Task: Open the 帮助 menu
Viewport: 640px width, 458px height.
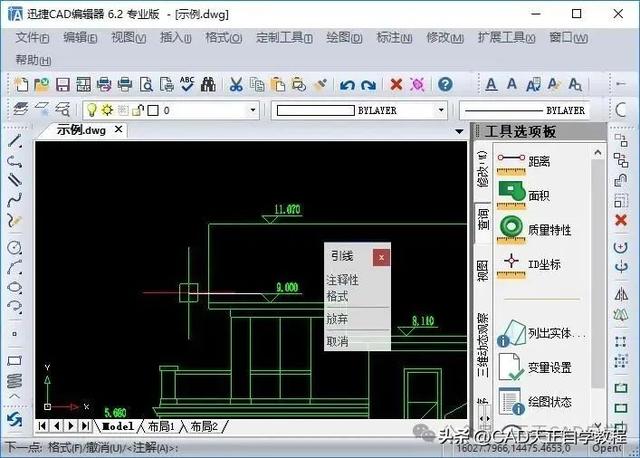Action: click(33, 60)
